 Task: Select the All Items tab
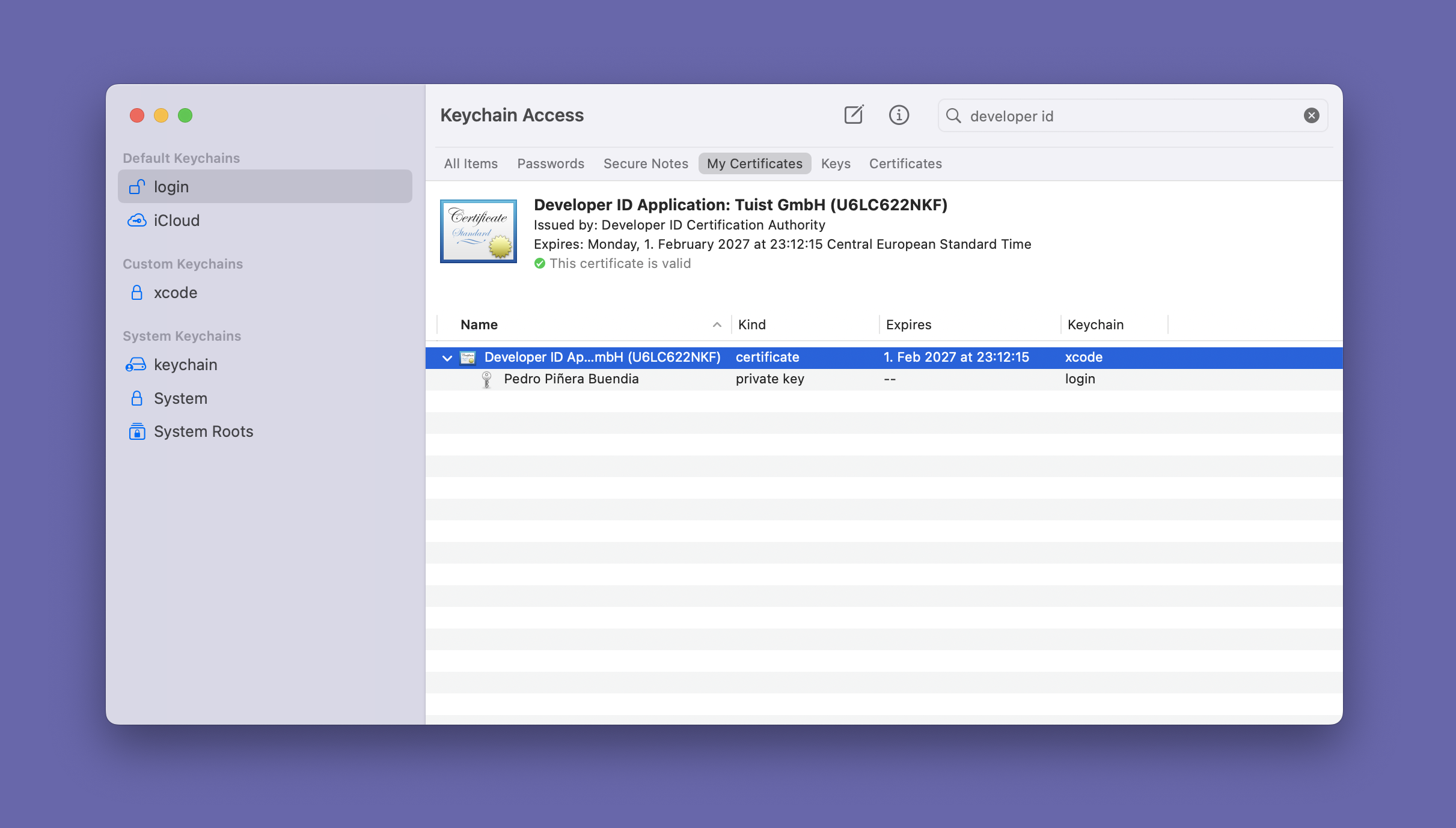click(471, 163)
